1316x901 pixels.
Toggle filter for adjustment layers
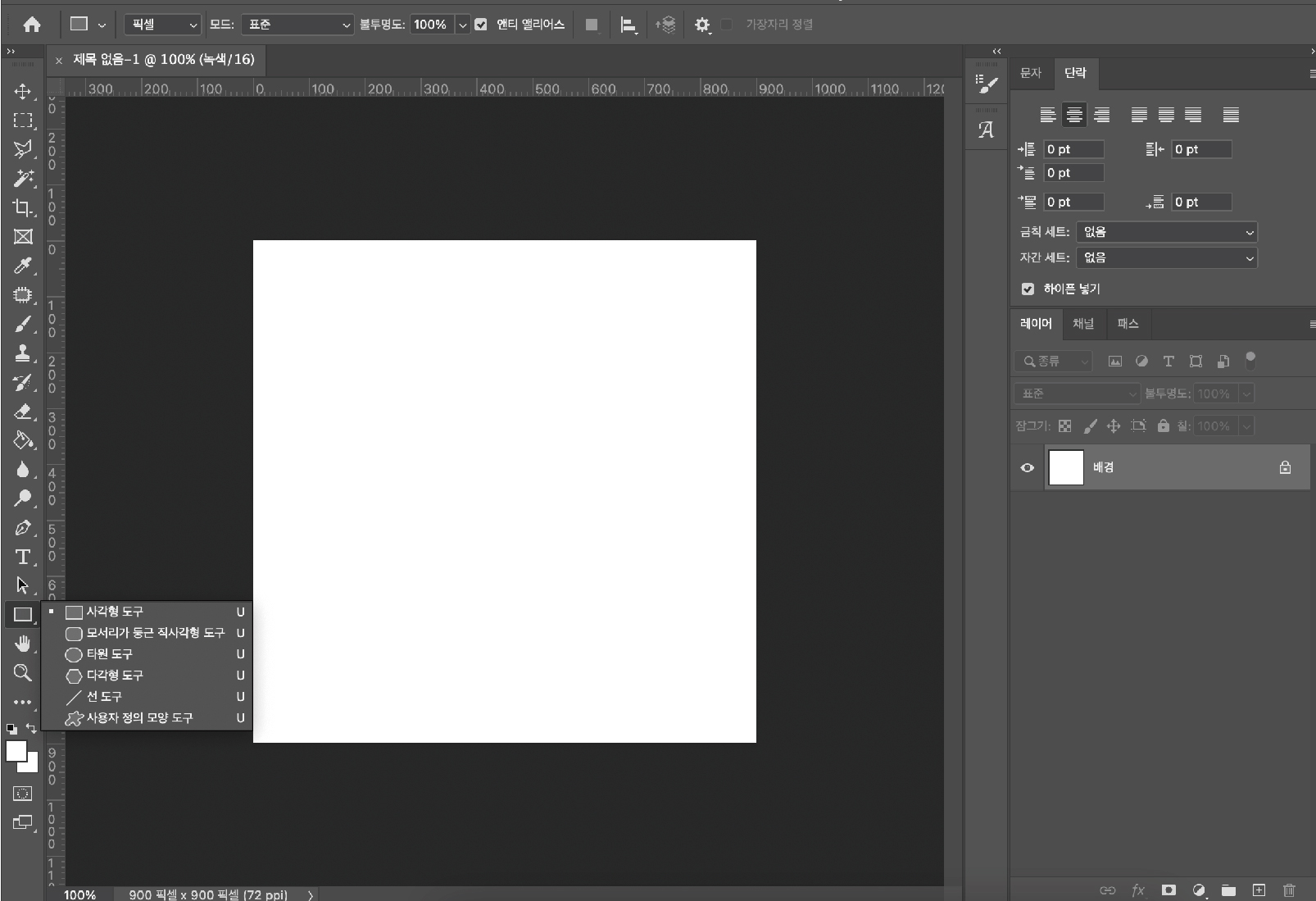[x=1141, y=361]
